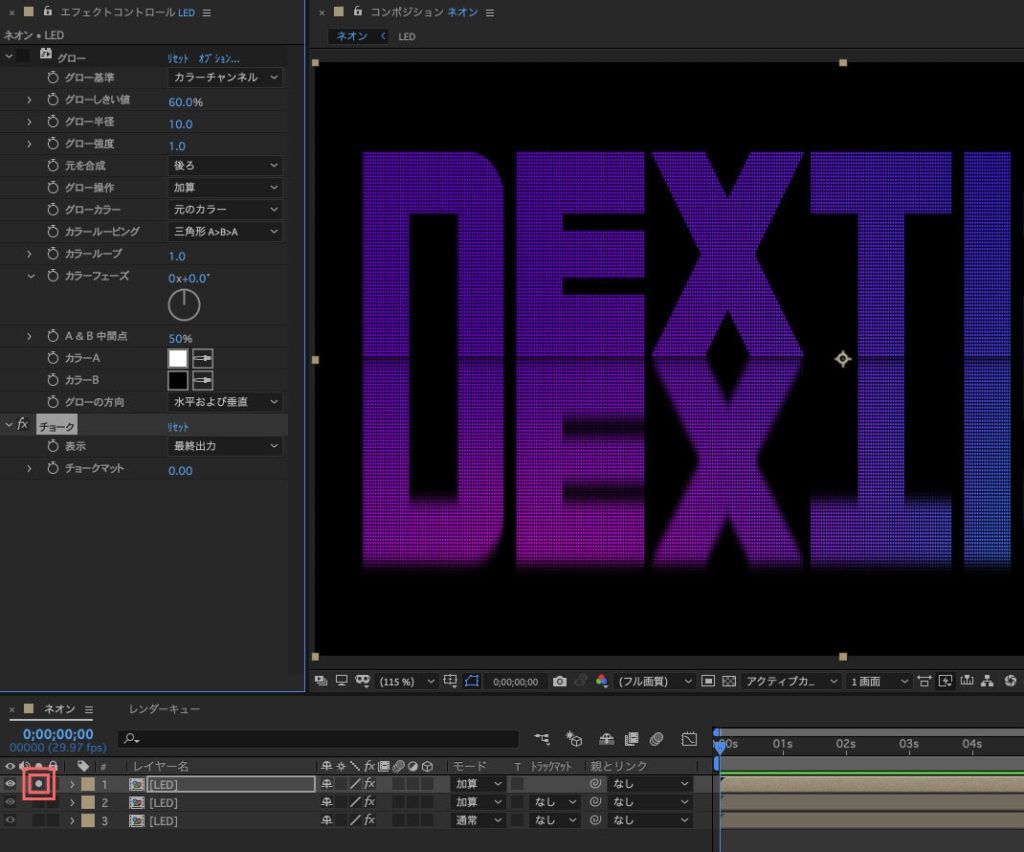Click the カラーフェーズ angle dial
This screenshot has height=852, width=1024.
coord(184,305)
